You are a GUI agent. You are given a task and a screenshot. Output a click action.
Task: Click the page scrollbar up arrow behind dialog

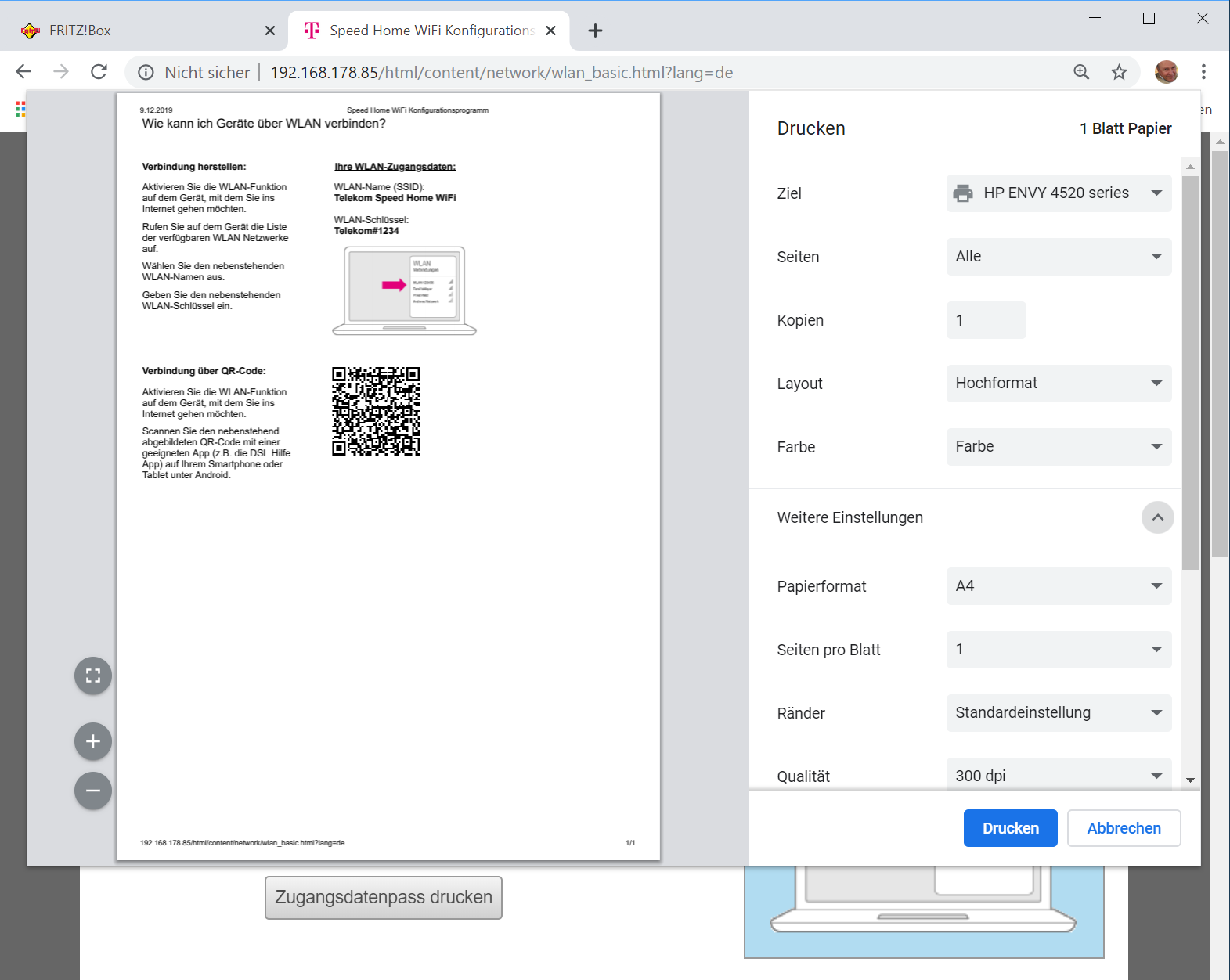[x=1220, y=142]
